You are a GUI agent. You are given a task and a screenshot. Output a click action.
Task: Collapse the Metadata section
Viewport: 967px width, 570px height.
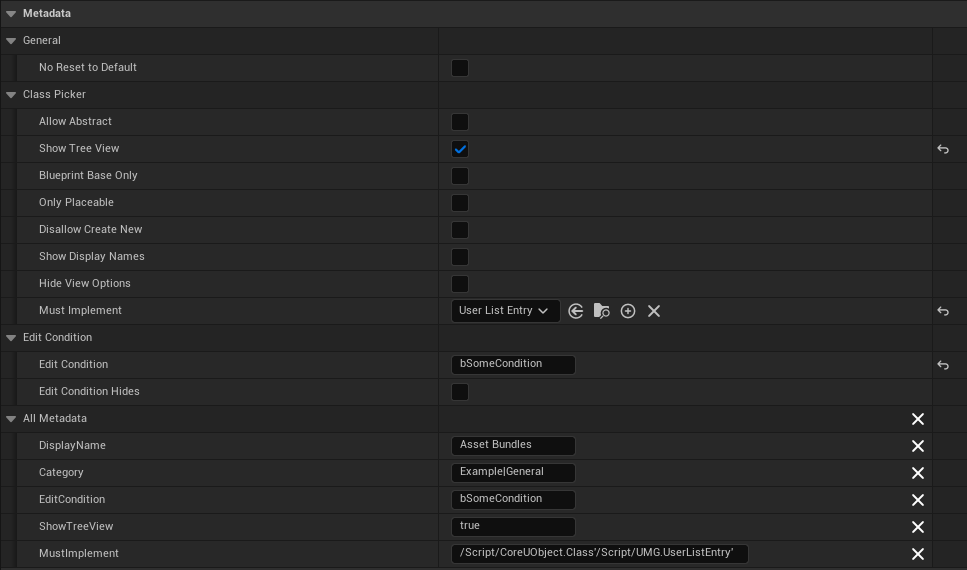[x=11, y=14]
